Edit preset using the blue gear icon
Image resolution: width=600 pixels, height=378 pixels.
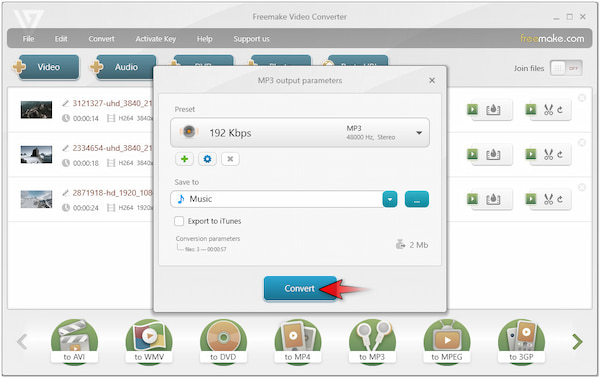click(207, 159)
